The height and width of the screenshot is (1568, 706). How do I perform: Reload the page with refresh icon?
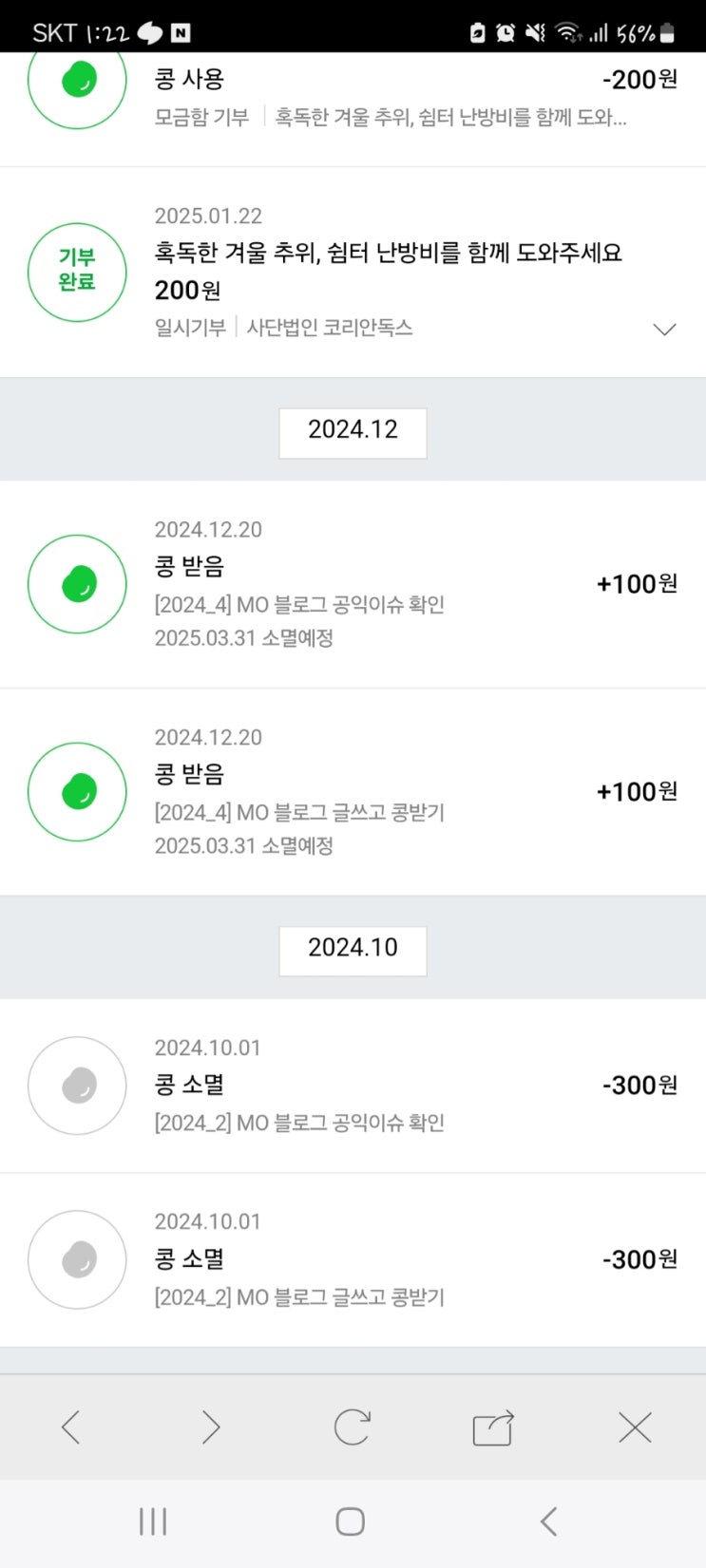[352, 1426]
